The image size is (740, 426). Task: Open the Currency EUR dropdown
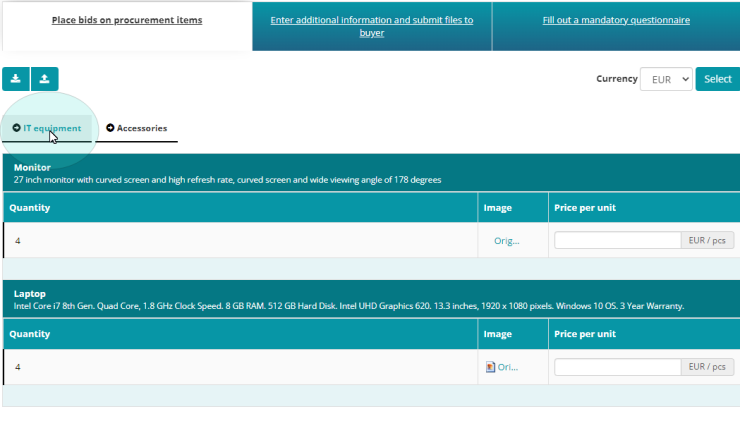coord(666,79)
